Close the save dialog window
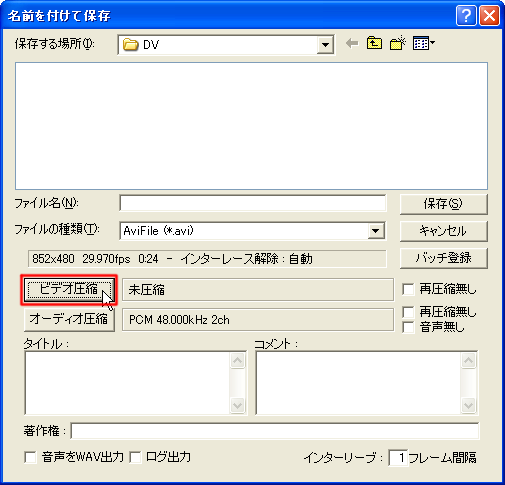The width and height of the screenshot is (505, 485). 489,15
